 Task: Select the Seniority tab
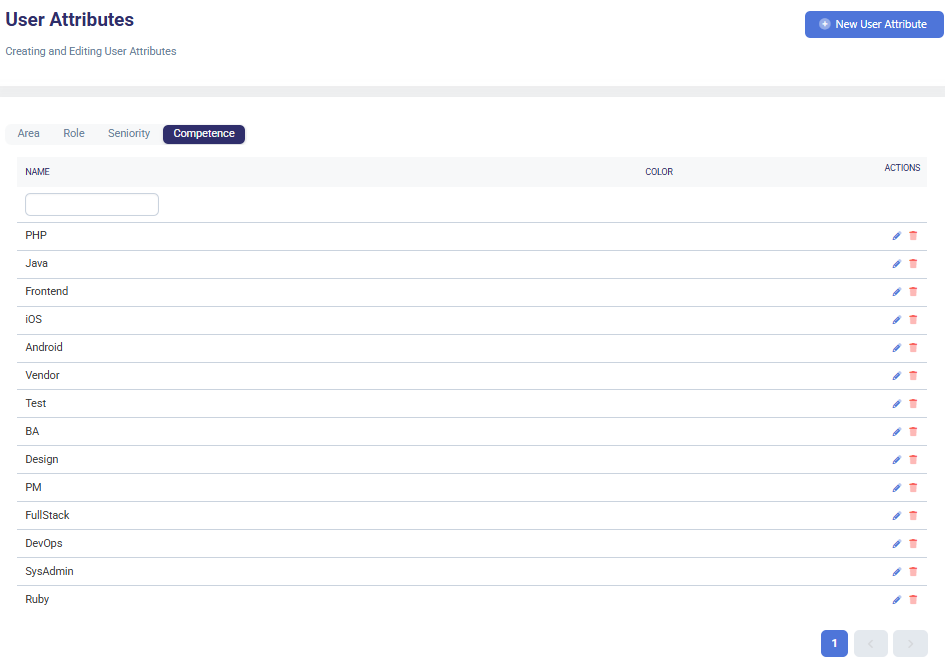pos(129,134)
